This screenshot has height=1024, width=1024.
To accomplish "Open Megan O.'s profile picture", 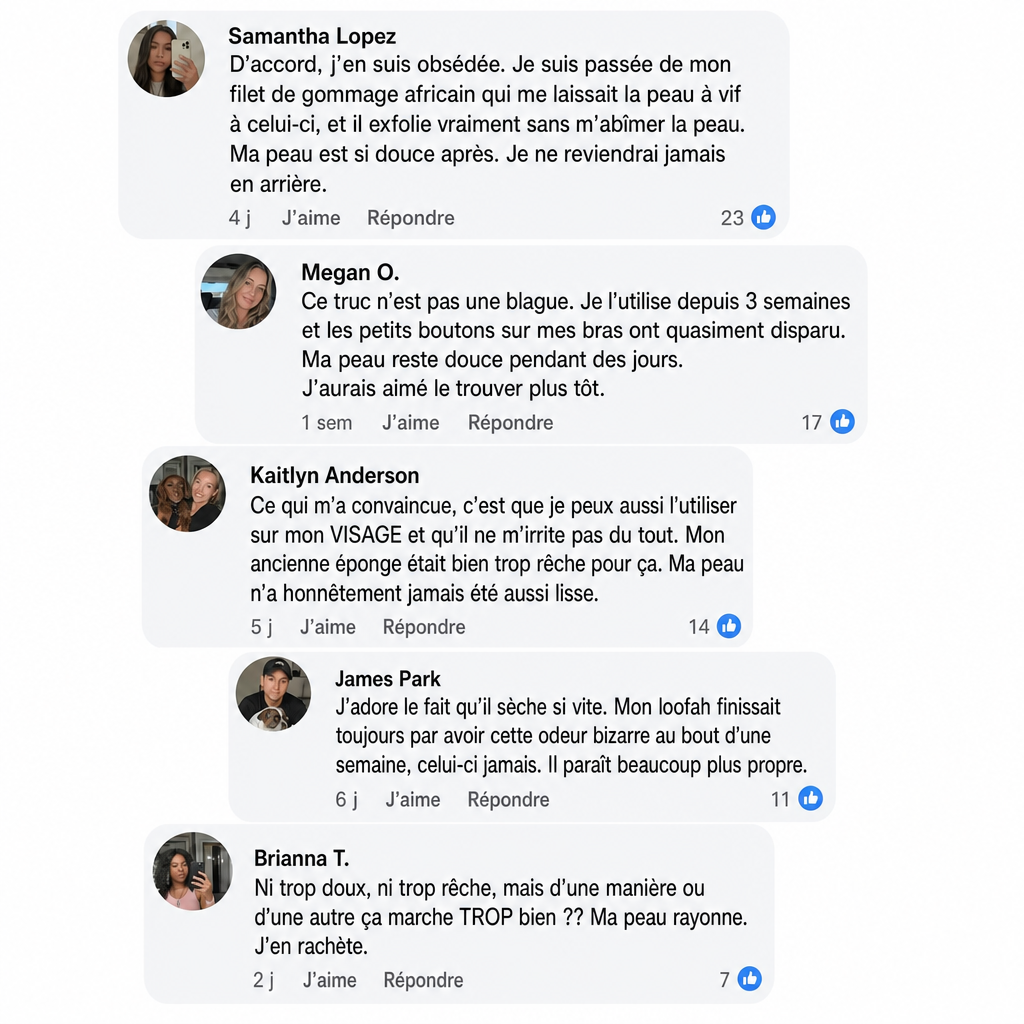I will click(x=238, y=291).
